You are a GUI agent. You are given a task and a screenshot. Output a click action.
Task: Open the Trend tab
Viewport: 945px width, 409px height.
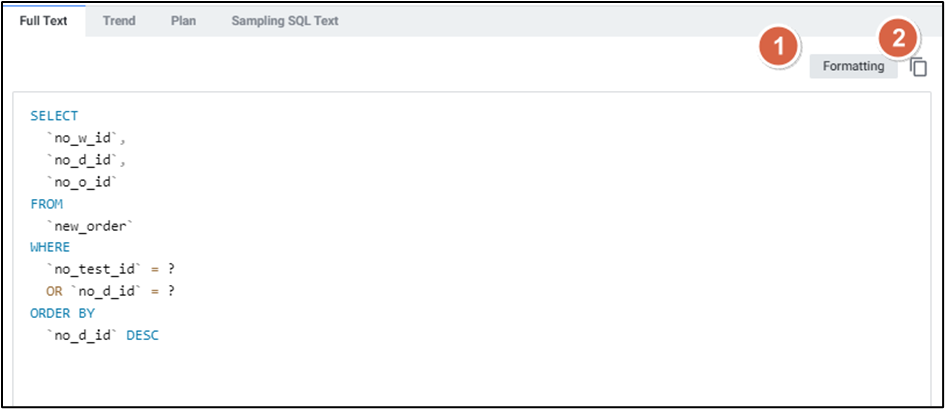click(x=119, y=21)
